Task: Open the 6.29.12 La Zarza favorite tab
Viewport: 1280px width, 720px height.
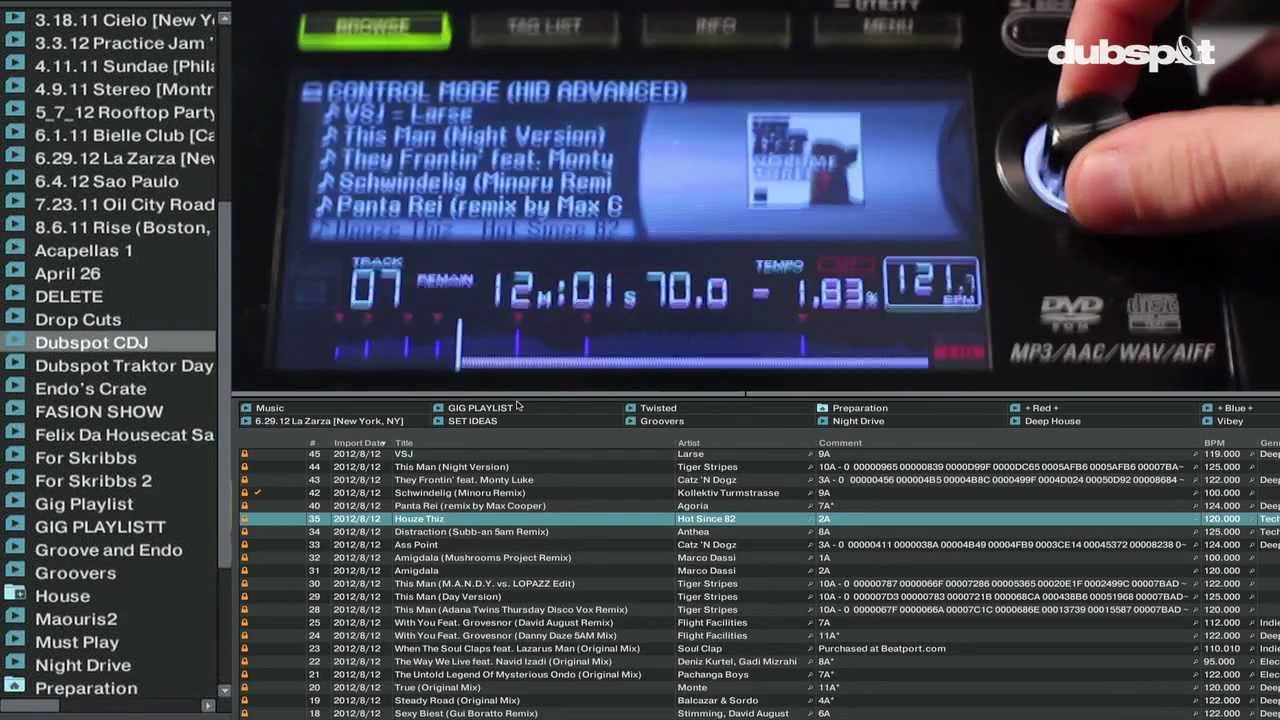Action: pyautogui.click(x=329, y=421)
